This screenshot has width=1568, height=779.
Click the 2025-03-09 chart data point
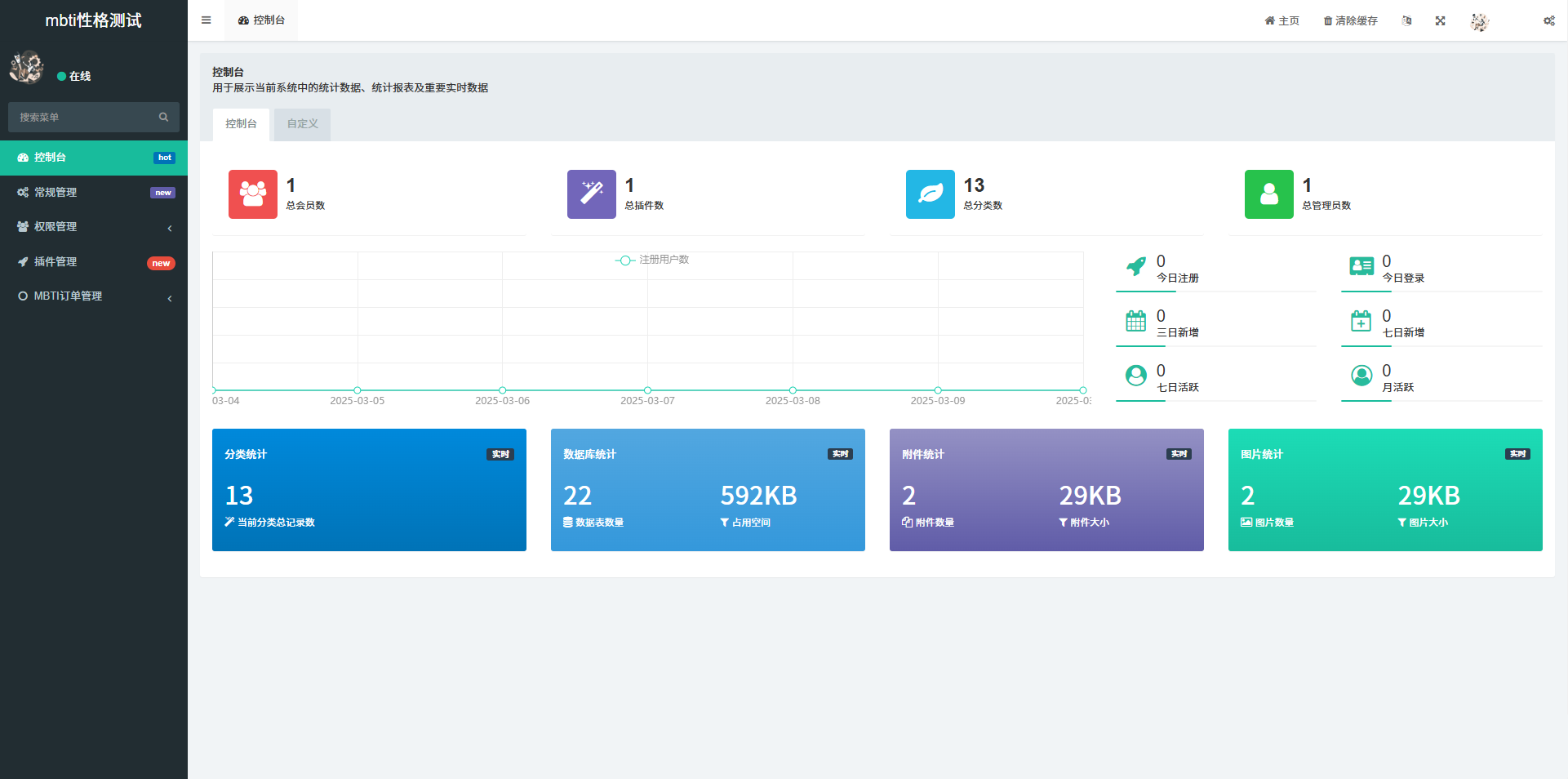(938, 390)
